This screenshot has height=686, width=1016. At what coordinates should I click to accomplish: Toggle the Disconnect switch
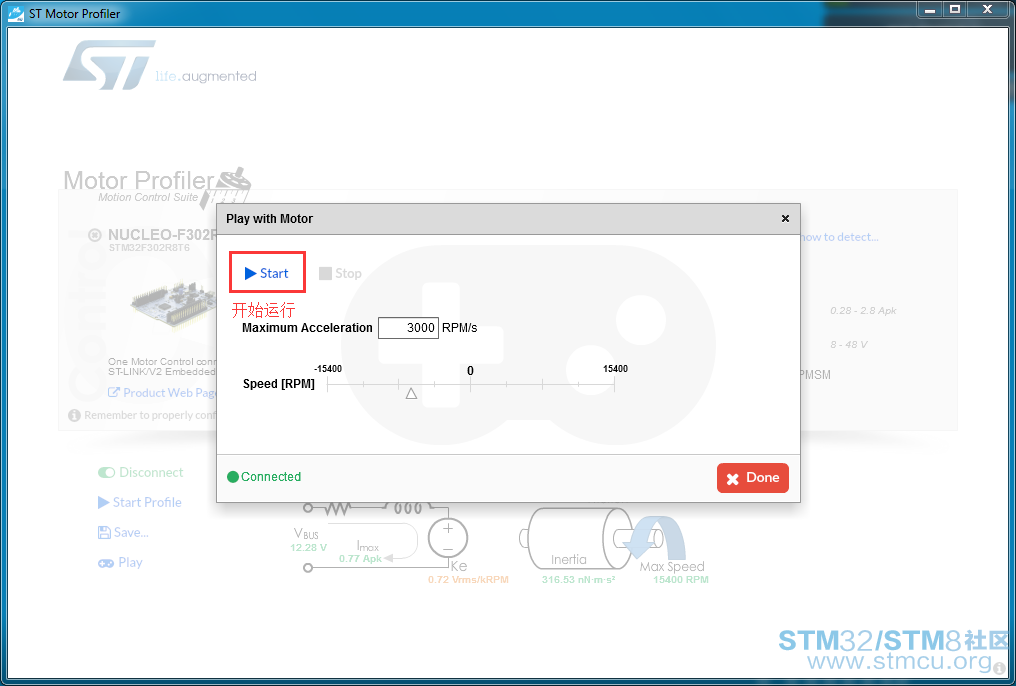(x=106, y=473)
